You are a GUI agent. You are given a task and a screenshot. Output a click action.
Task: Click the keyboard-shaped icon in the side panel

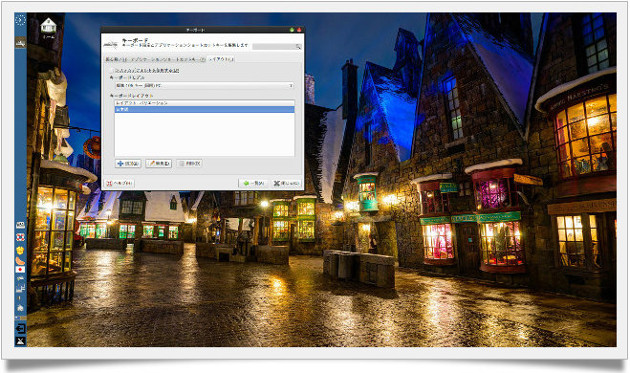tap(20, 225)
